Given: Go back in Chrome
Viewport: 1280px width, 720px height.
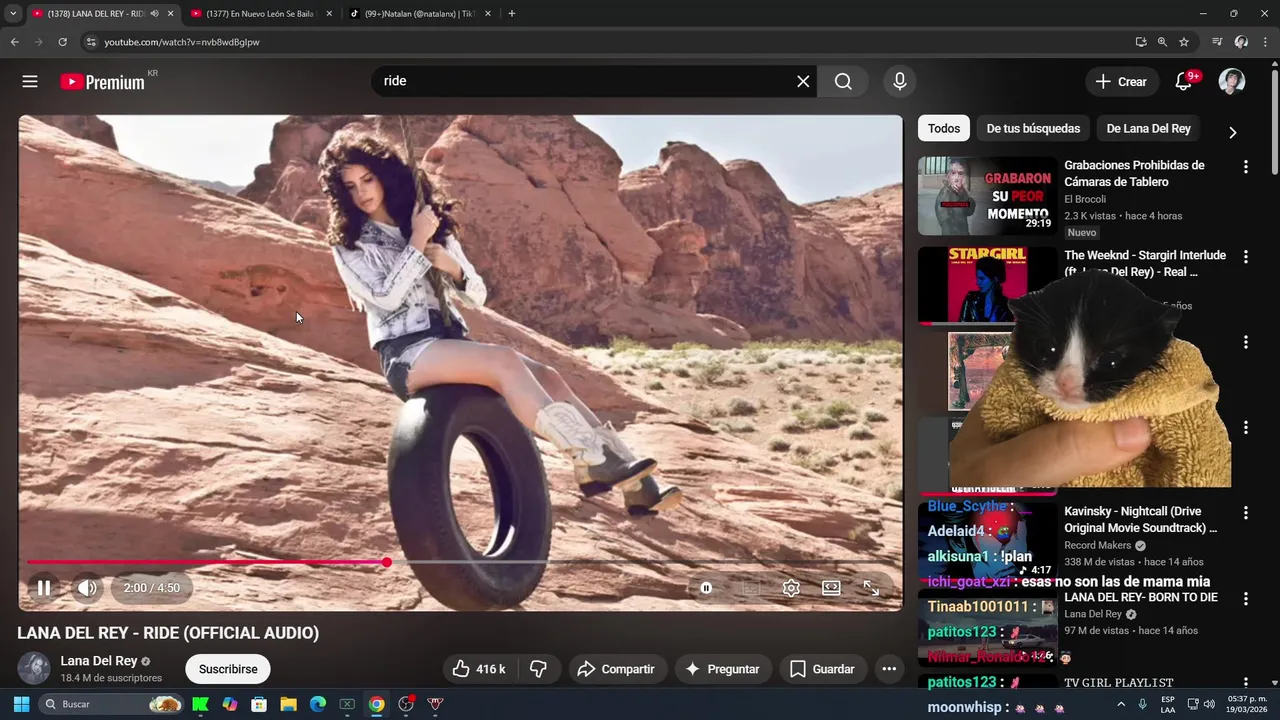Looking at the screenshot, I should point(14,42).
